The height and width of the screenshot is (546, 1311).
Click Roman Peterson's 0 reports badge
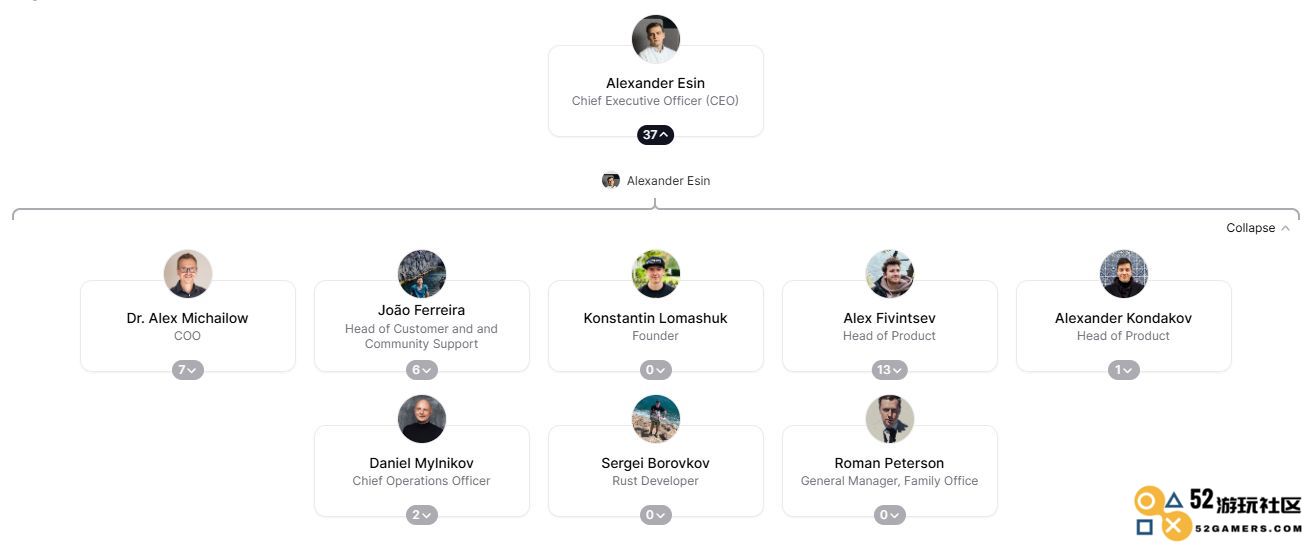click(890, 515)
